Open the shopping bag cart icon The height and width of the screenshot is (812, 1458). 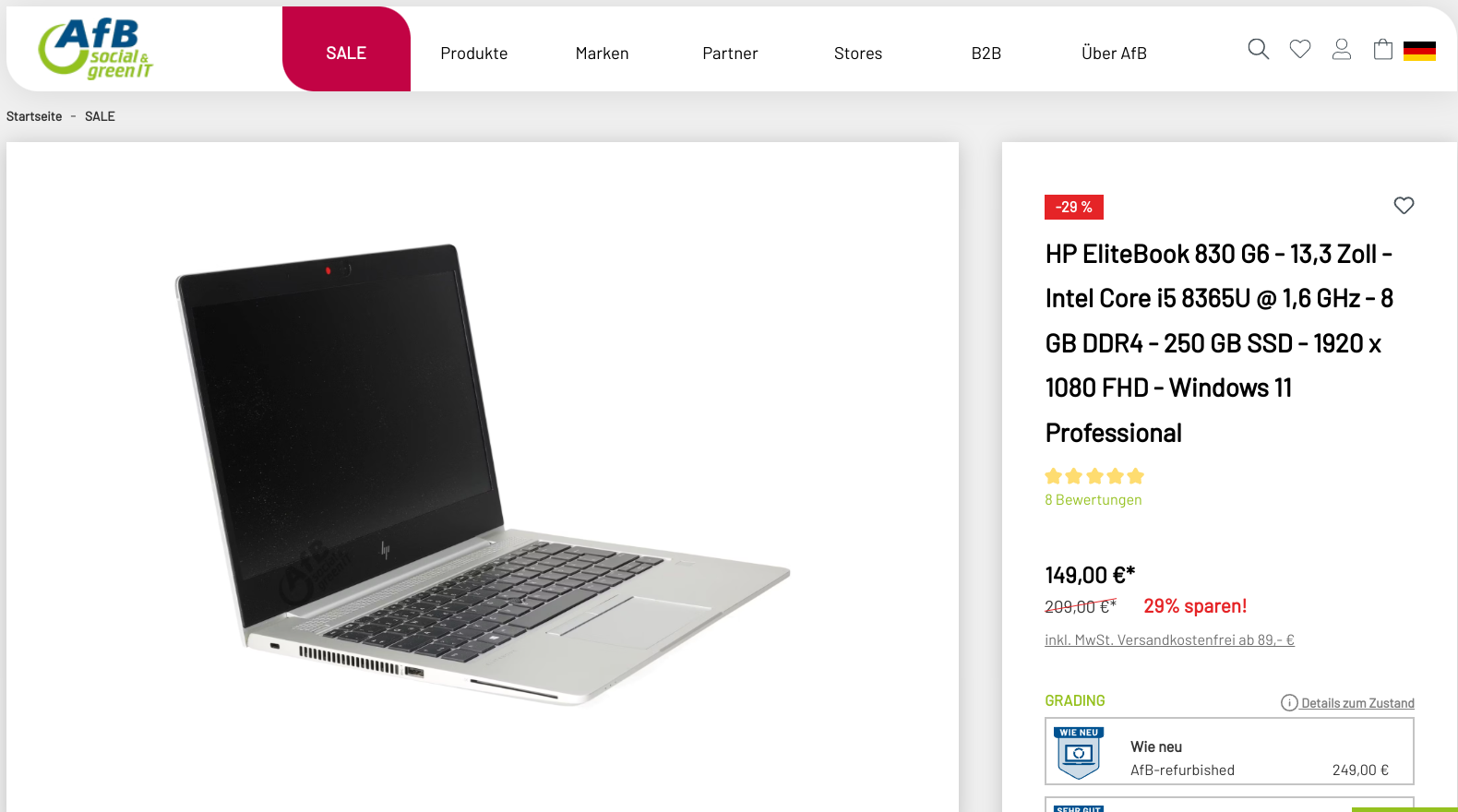click(x=1382, y=50)
